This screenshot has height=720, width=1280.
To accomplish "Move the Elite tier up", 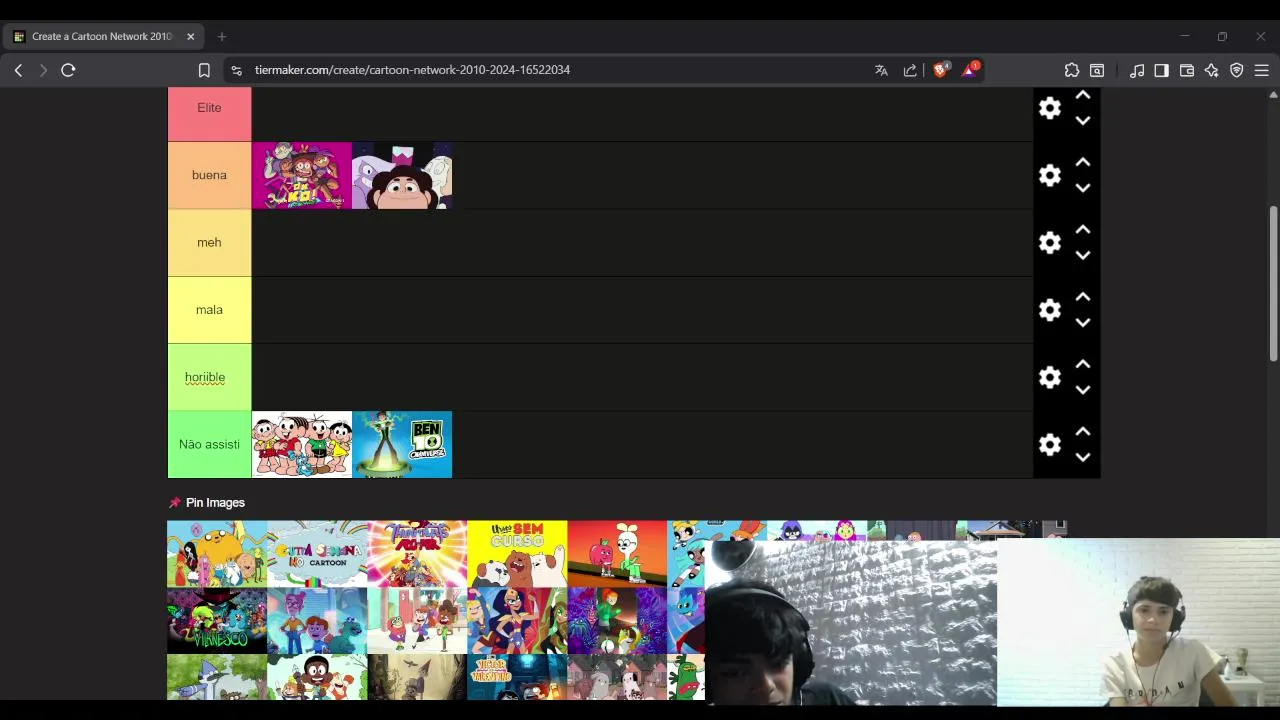I will (x=1083, y=95).
